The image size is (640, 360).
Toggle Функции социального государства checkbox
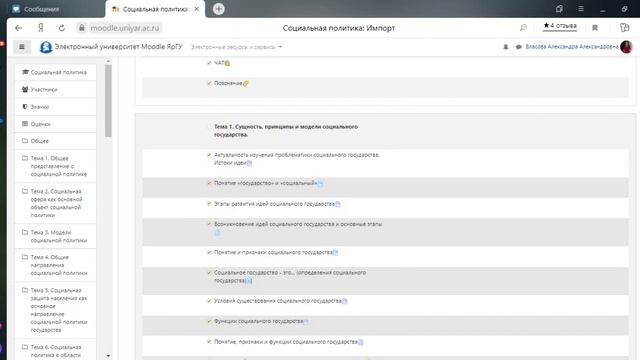(209, 321)
